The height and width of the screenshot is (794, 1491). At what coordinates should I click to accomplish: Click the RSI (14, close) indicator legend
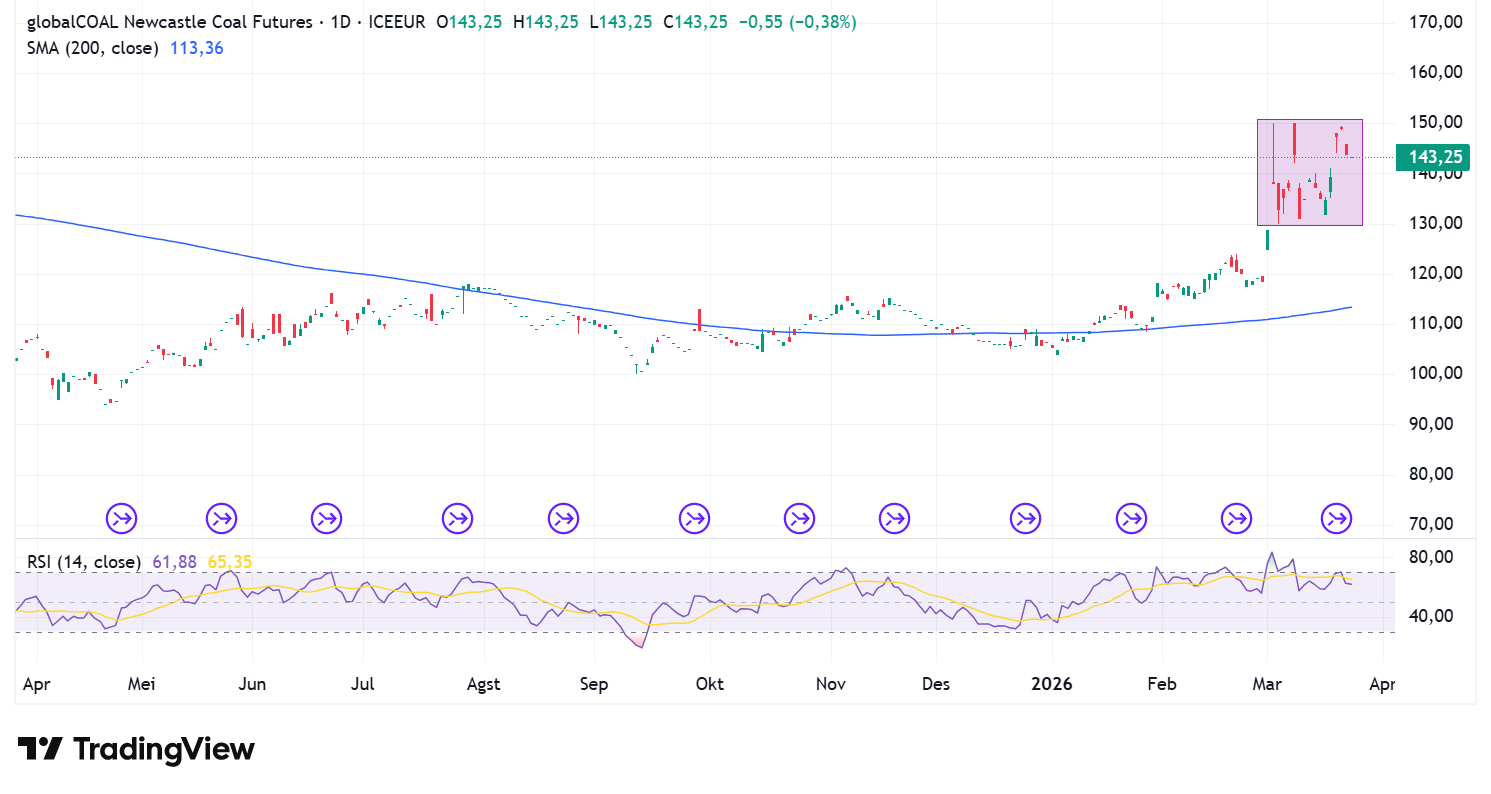point(85,562)
